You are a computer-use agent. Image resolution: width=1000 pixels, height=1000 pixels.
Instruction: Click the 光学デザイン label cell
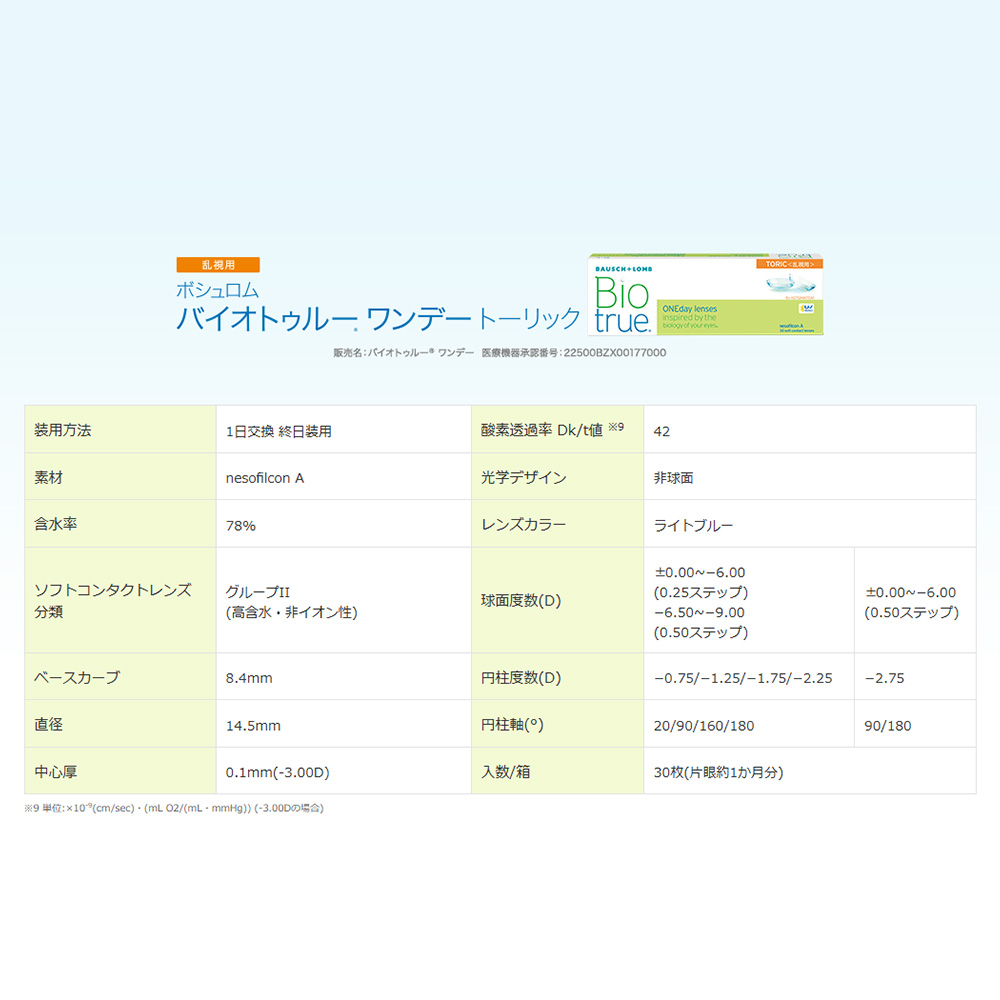(x=557, y=476)
